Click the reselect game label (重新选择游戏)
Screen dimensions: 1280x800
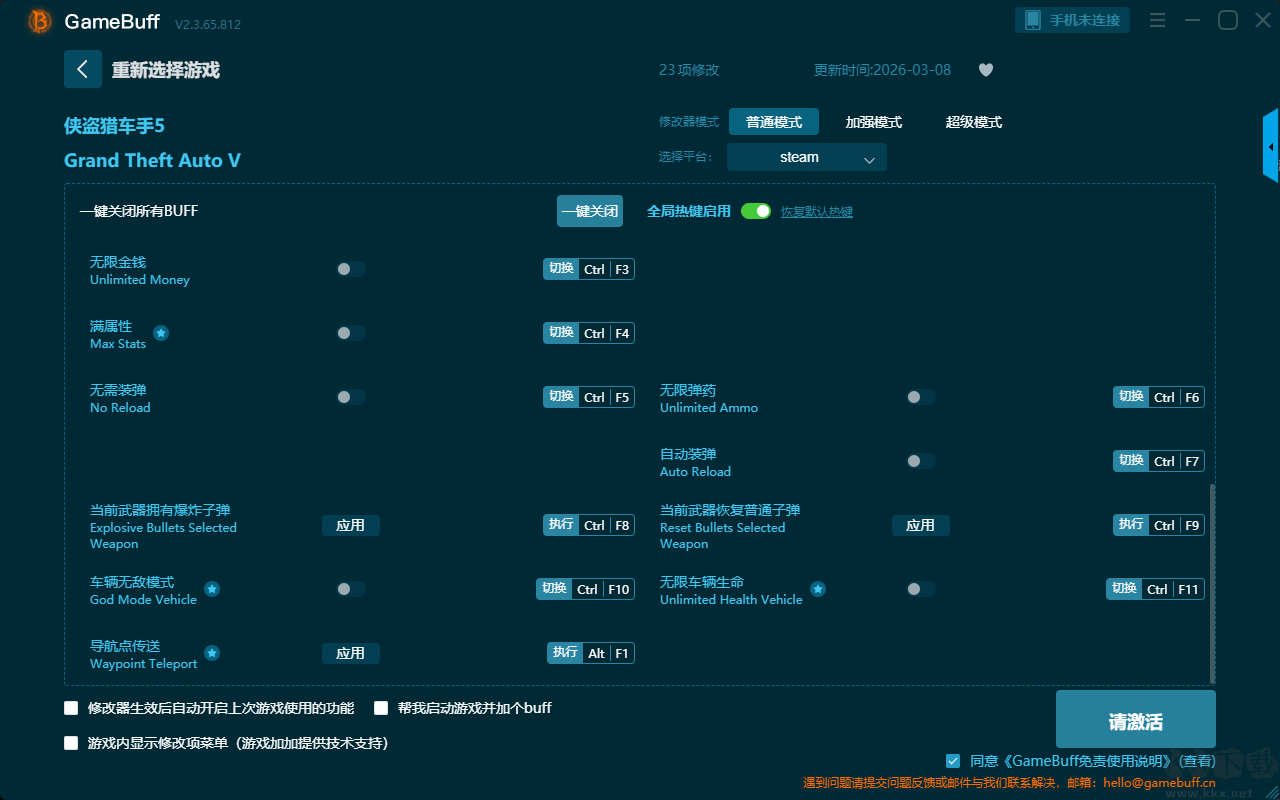[x=166, y=70]
